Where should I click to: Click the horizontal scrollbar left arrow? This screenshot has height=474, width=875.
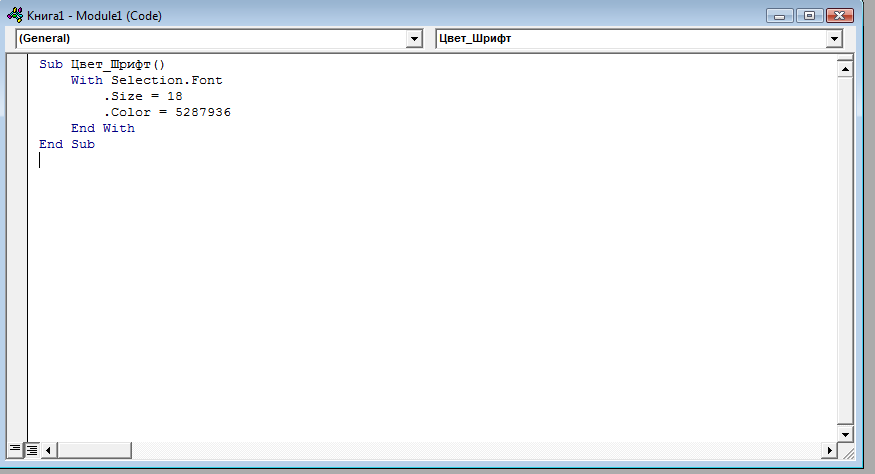49,450
